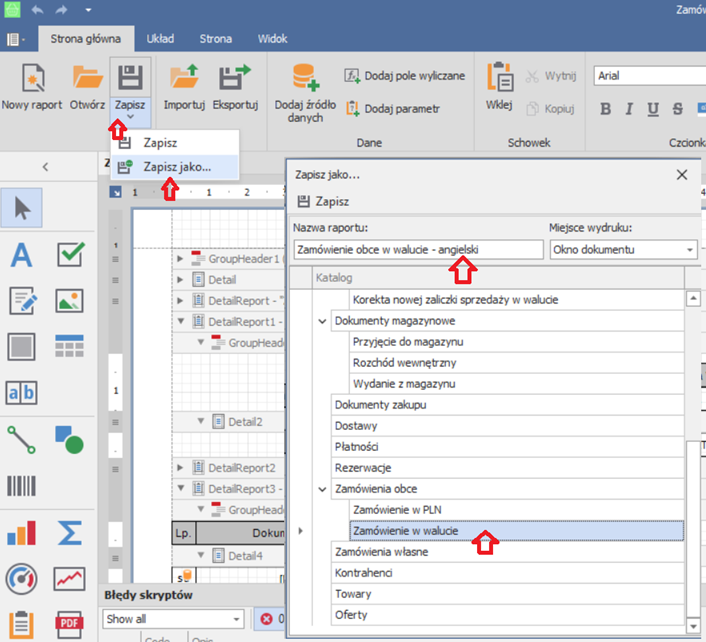Open the Show all filter dropdown
The height and width of the screenshot is (642, 706).
235,619
